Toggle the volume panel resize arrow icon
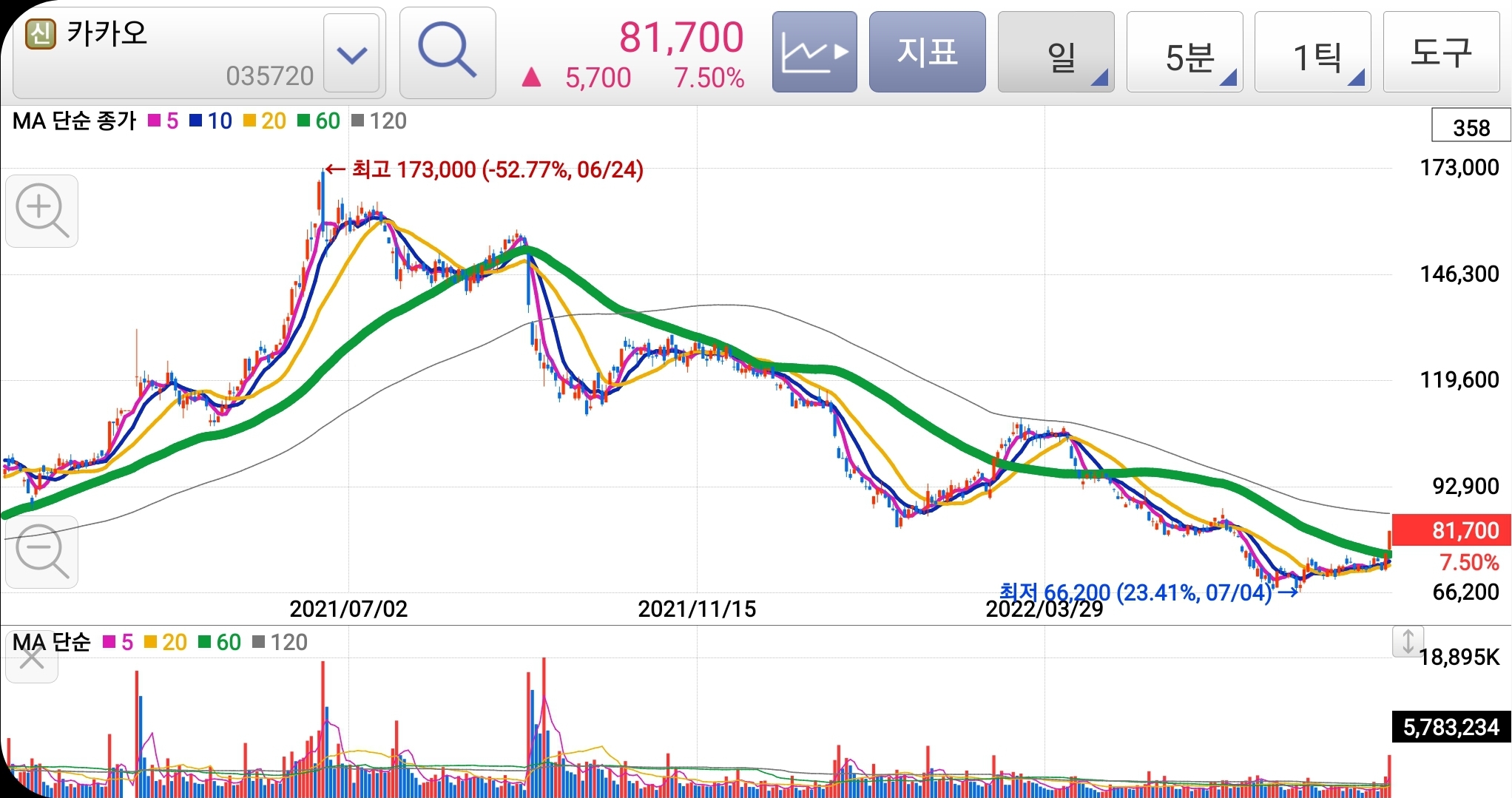Screen dimensions: 1512x798 click(x=1408, y=641)
